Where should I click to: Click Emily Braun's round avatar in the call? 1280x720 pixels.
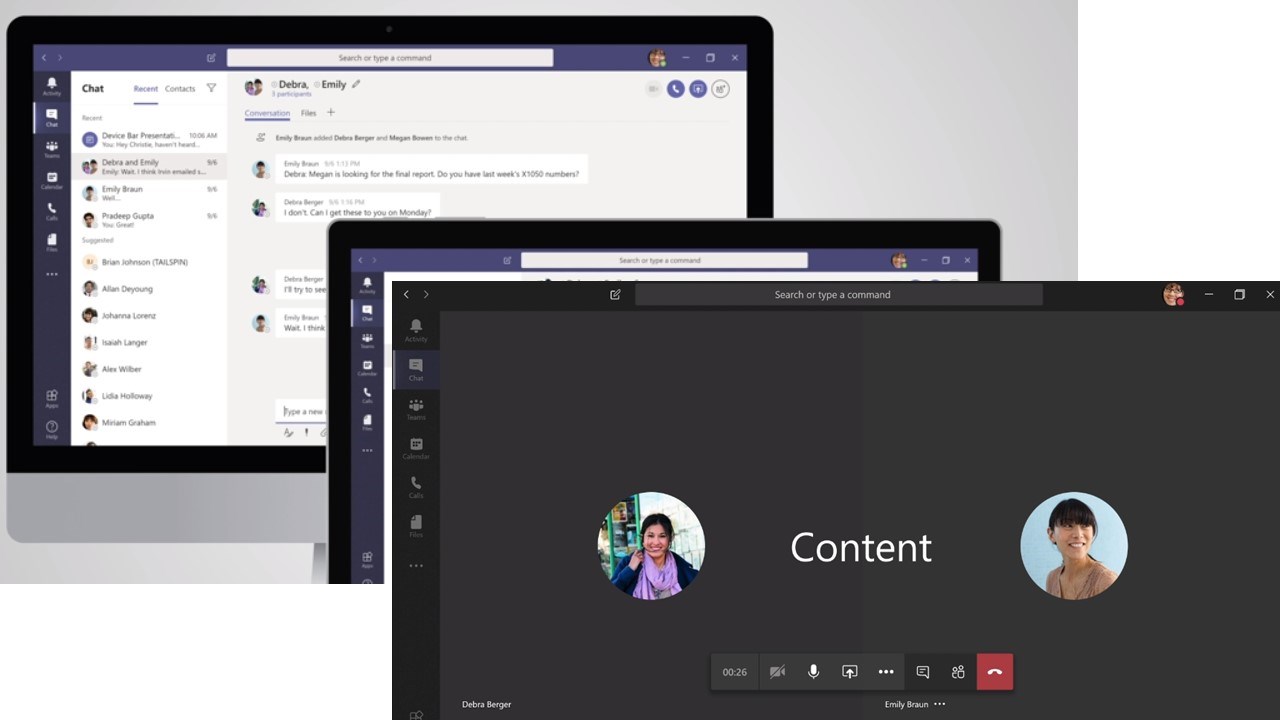1074,546
